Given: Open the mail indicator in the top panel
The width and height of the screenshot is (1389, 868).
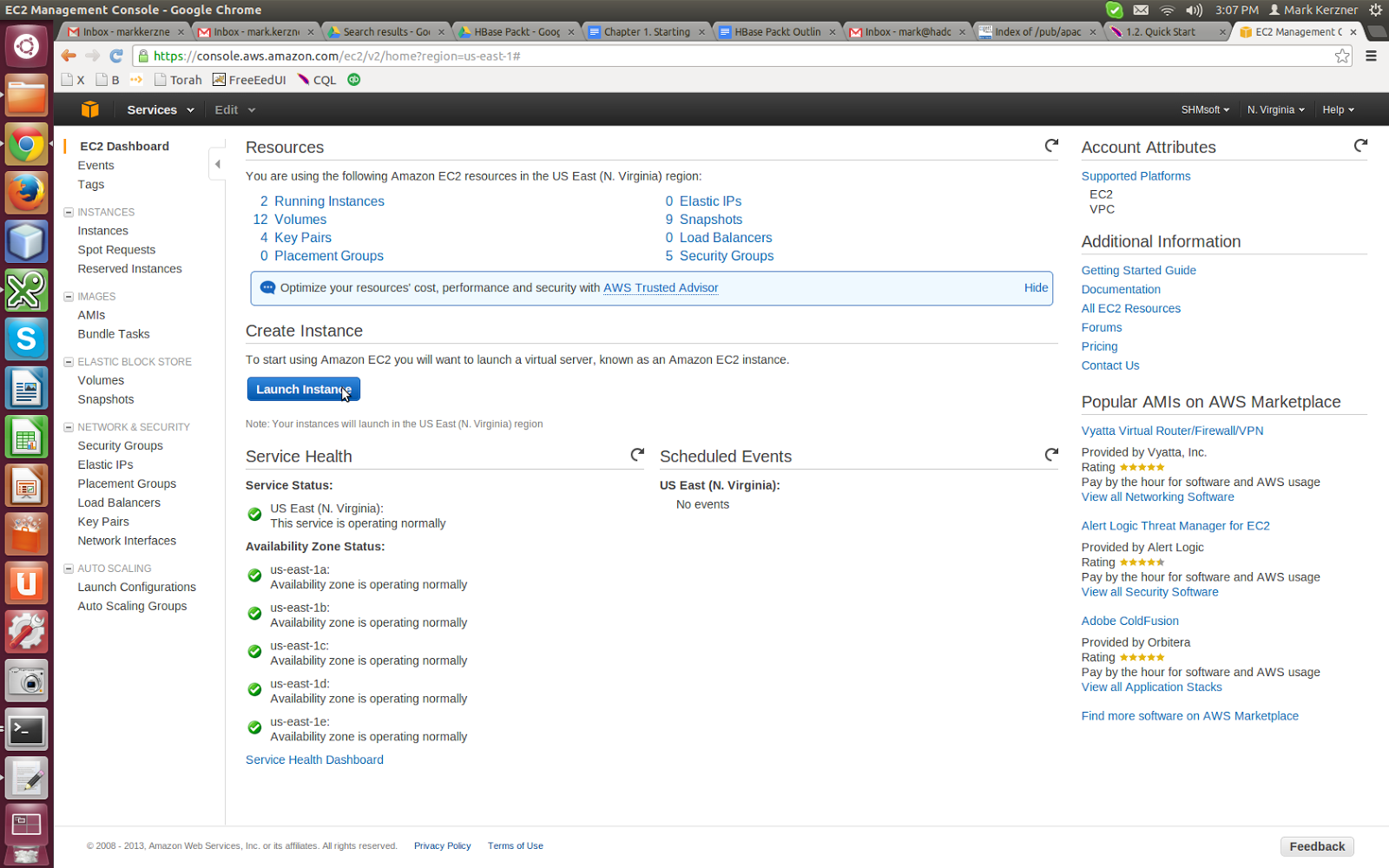Looking at the screenshot, I should coord(1141,10).
